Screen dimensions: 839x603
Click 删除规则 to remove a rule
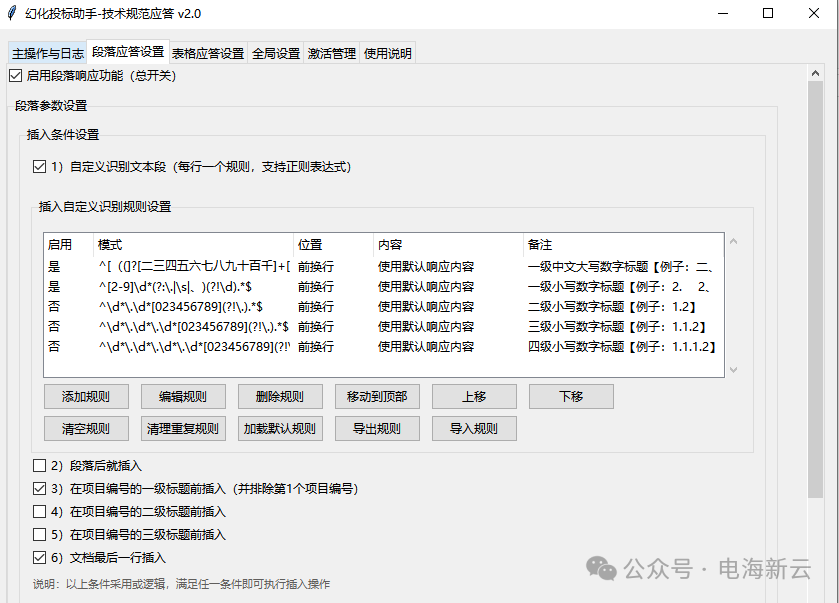[280, 396]
